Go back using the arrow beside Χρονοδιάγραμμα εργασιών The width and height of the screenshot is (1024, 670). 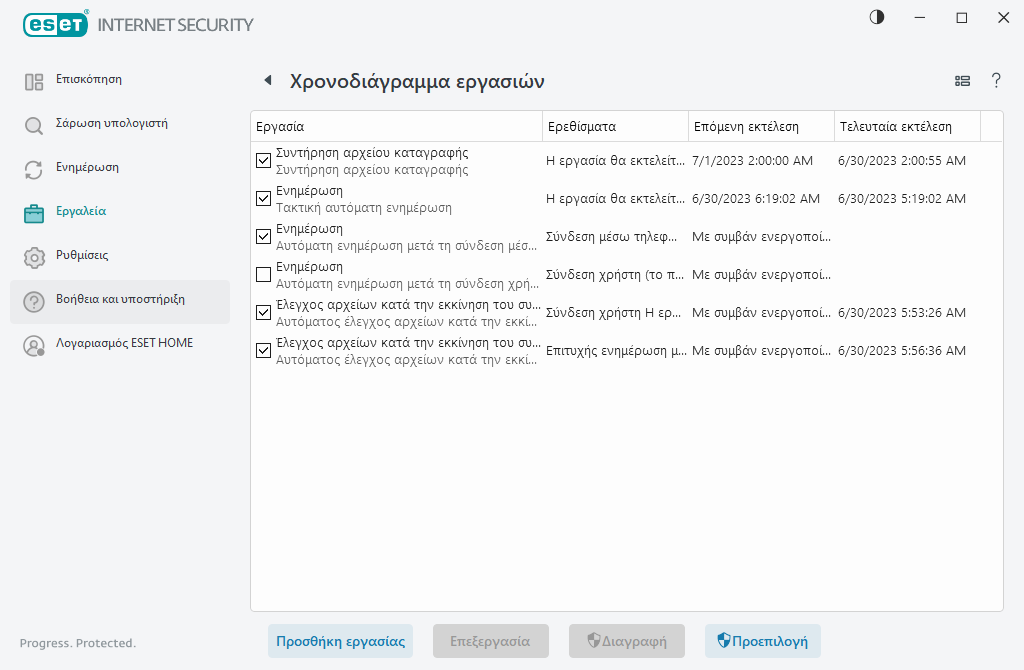point(267,81)
